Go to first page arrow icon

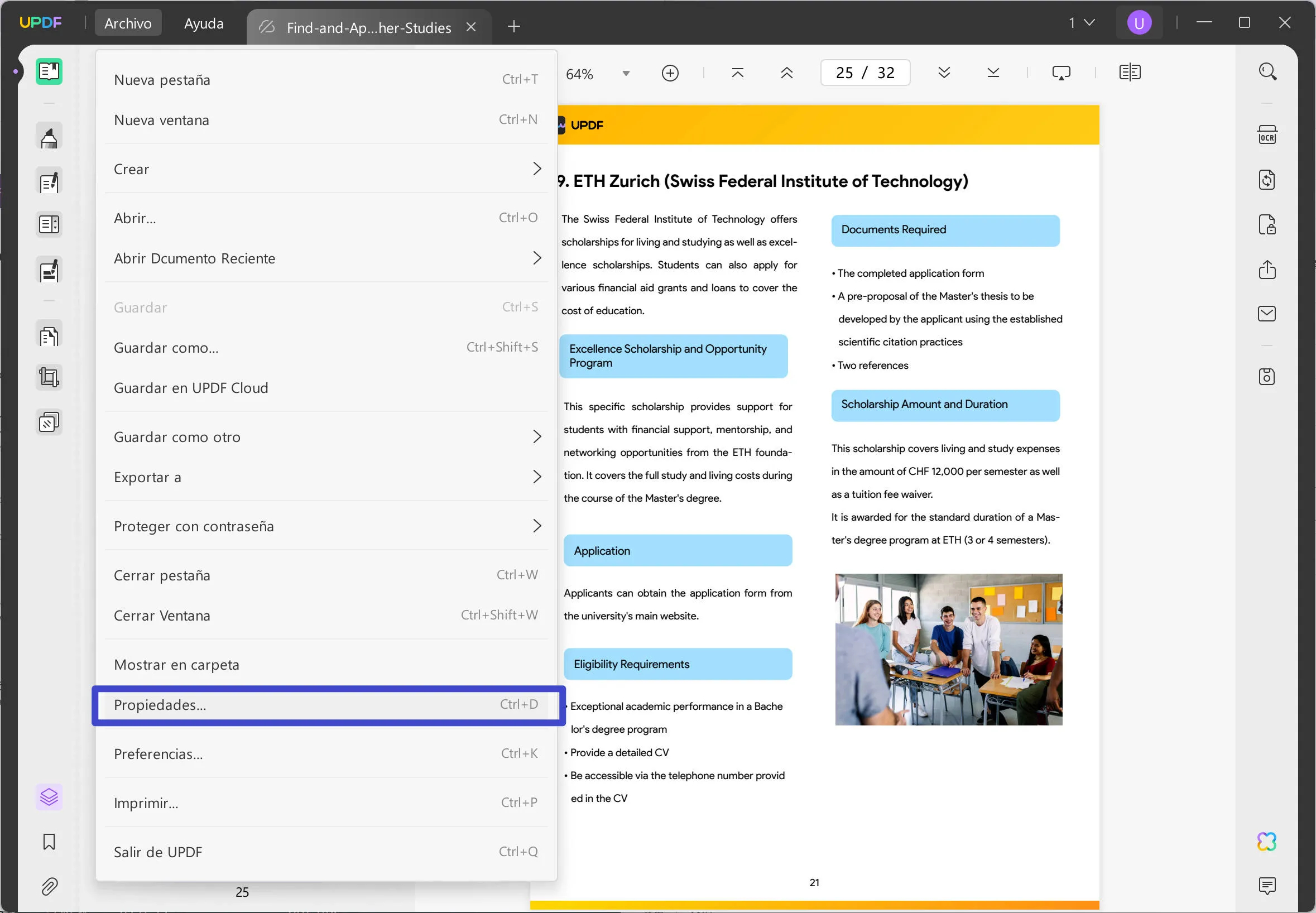click(x=738, y=73)
